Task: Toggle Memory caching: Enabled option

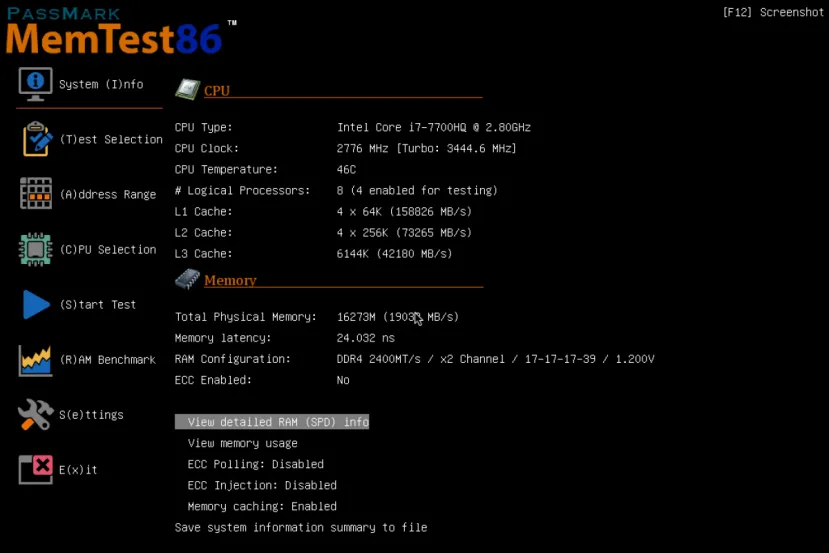Action: (262, 506)
